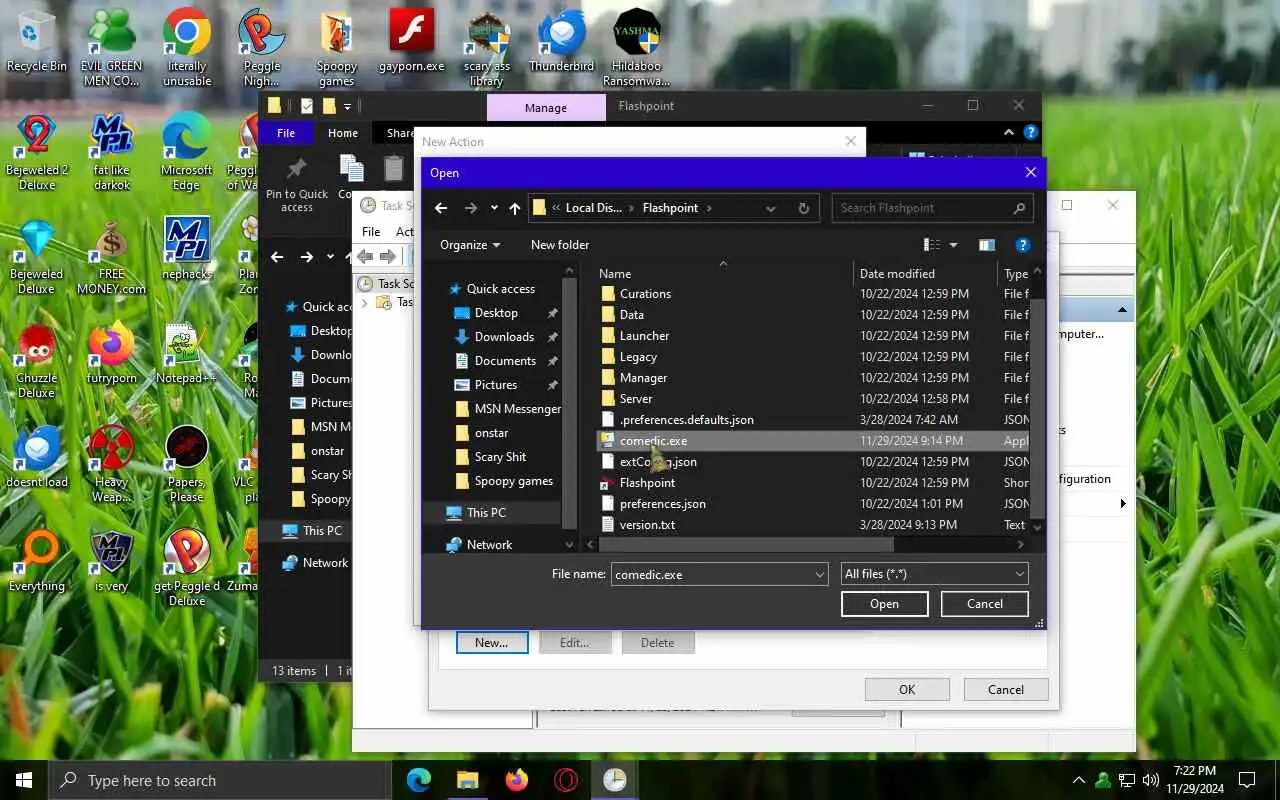Viewport: 1280px width, 800px height.
Task: Open the Home tab in Flashpoint Explorer
Action: [343, 133]
